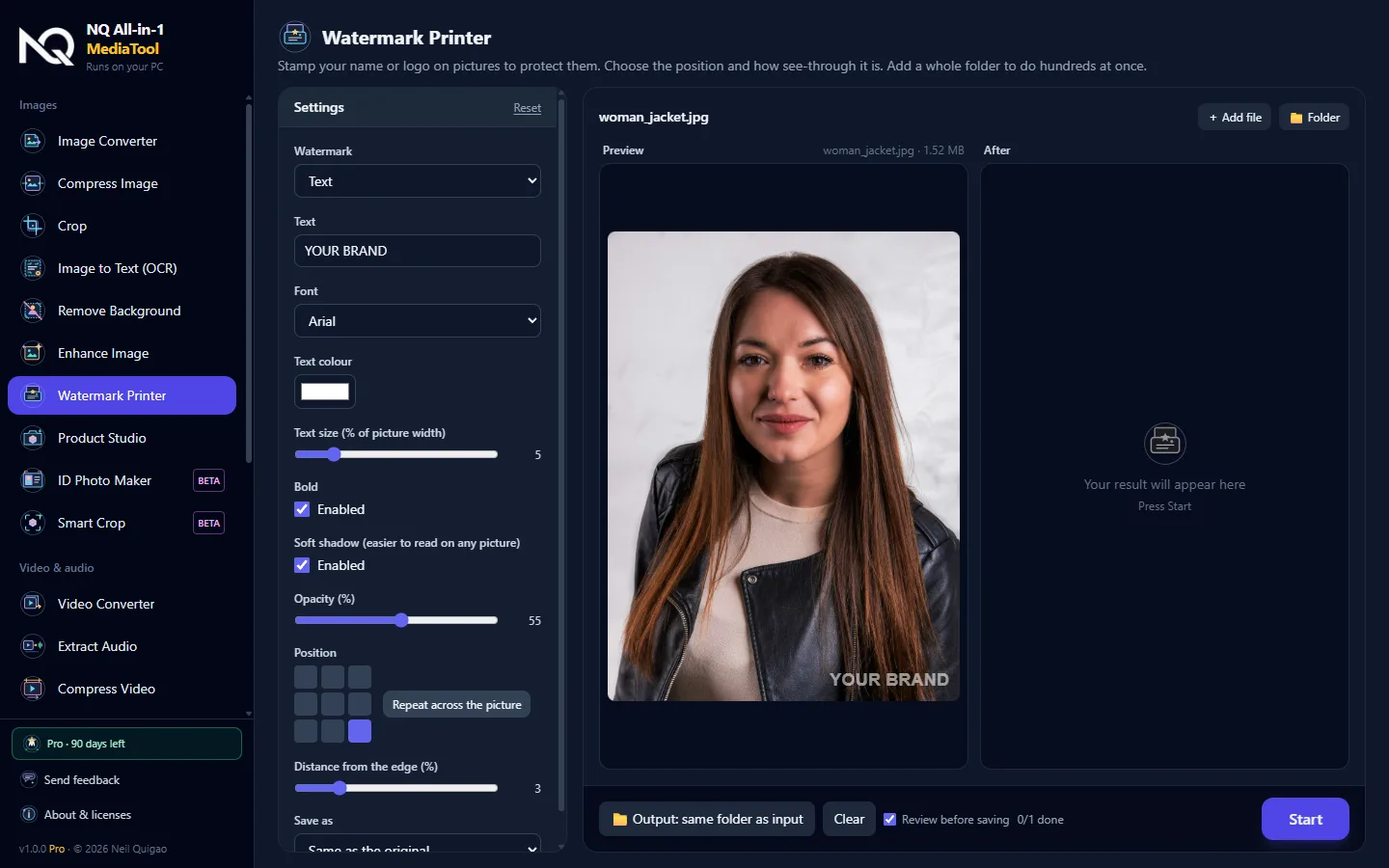The width and height of the screenshot is (1389, 868).
Task: Click the Reset settings link
Action: [x=527, y=108]
